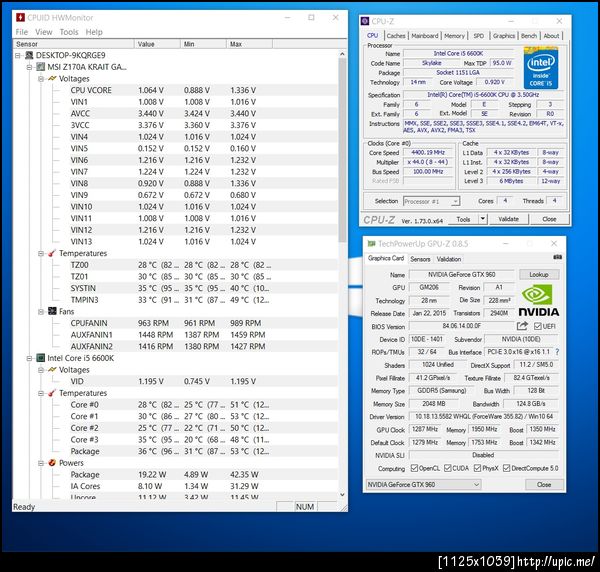Click the thermometer icon beside motherboard Temperatures
Viewport: 600px width, 572px height.
click(52, 253)
